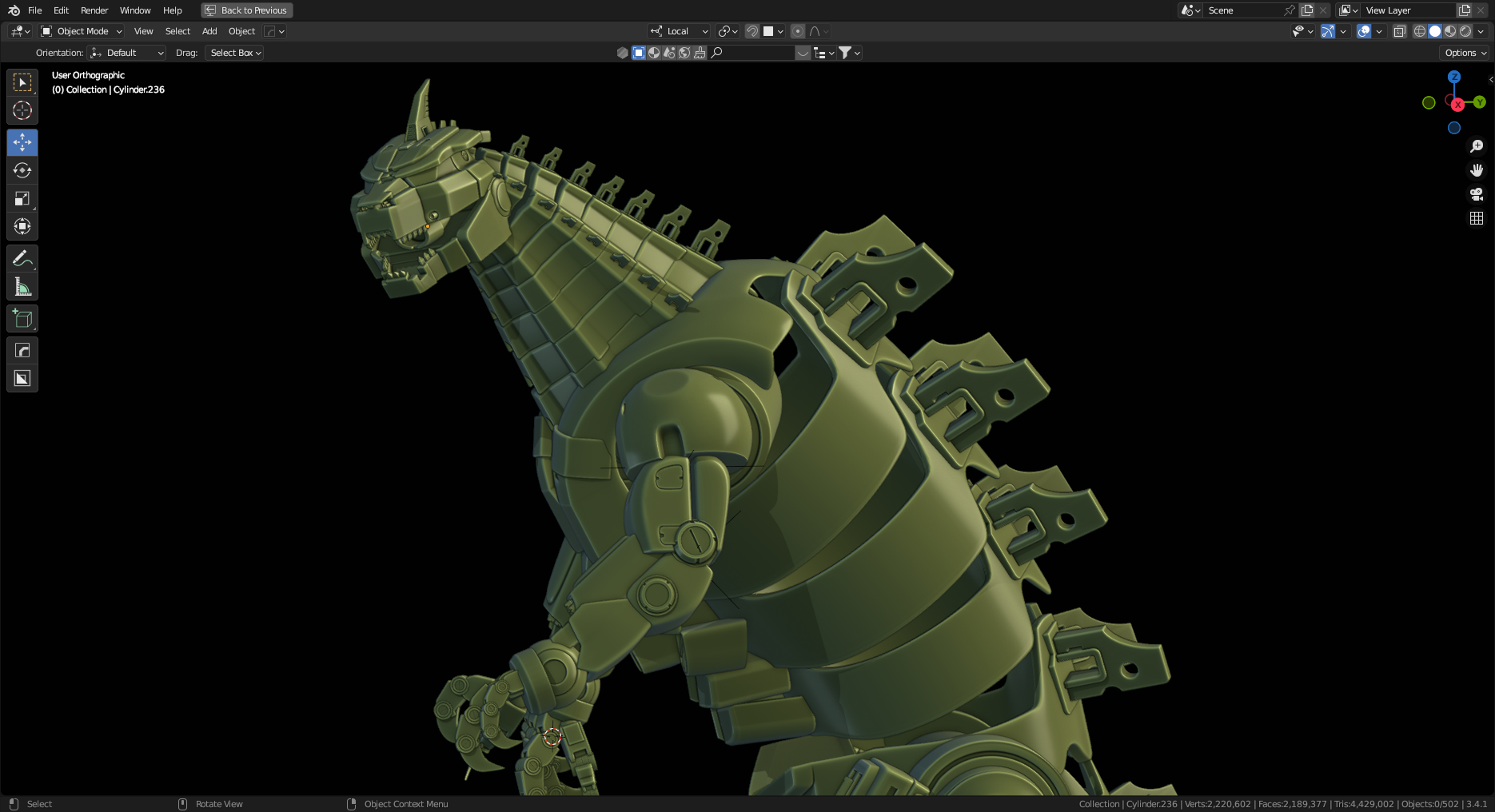The width and height of the screenshot is (1495, 812).
Task: Select the Transform tool
Action: (22, 226)
